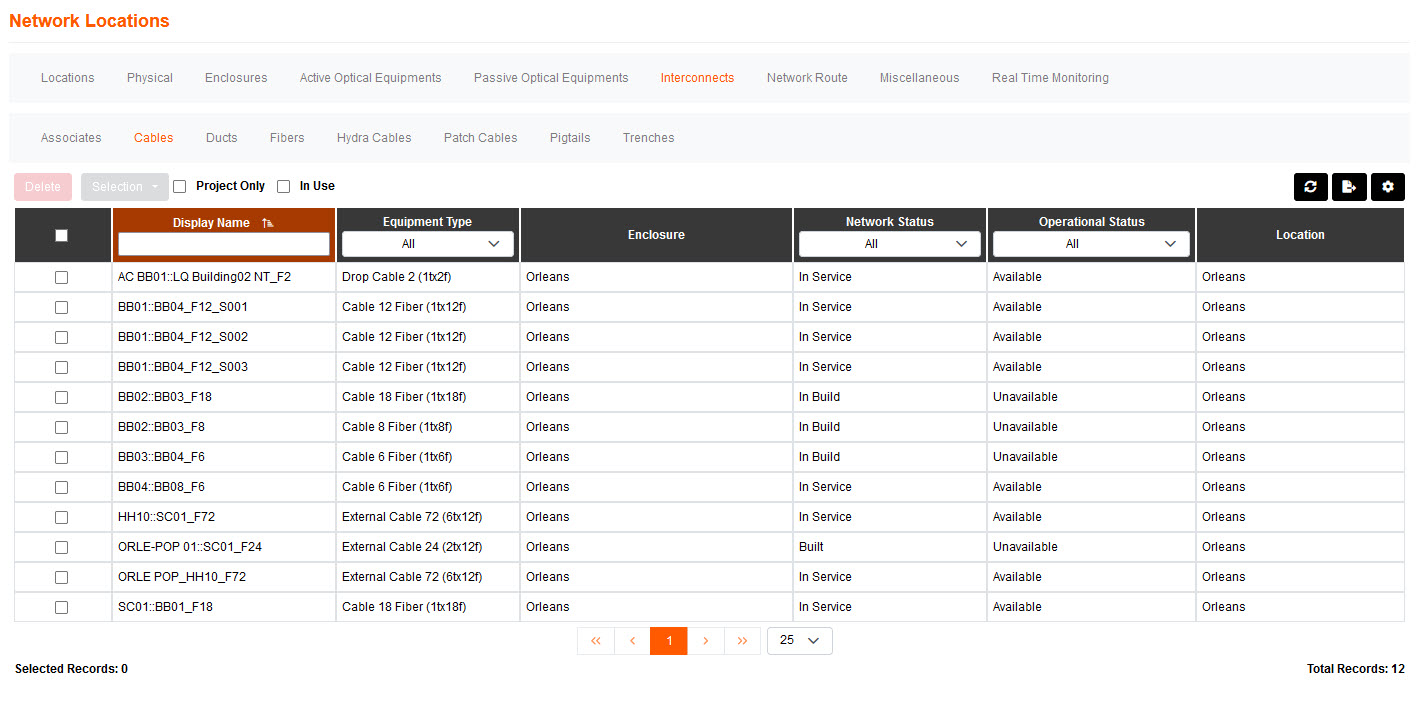Click the cell ORLE POP_HH10_F72
The image size is (1420, 701).
pyautogui.click(x=224, y=577)
